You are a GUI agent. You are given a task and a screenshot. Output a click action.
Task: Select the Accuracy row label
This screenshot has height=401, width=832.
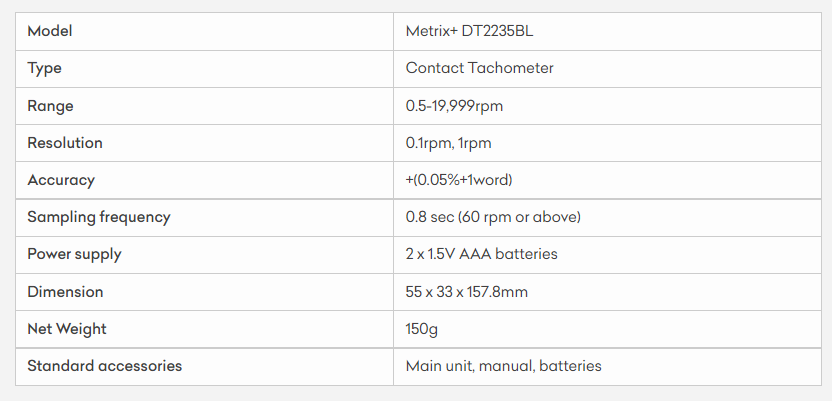pyautogui.click(x=61, y=180)
